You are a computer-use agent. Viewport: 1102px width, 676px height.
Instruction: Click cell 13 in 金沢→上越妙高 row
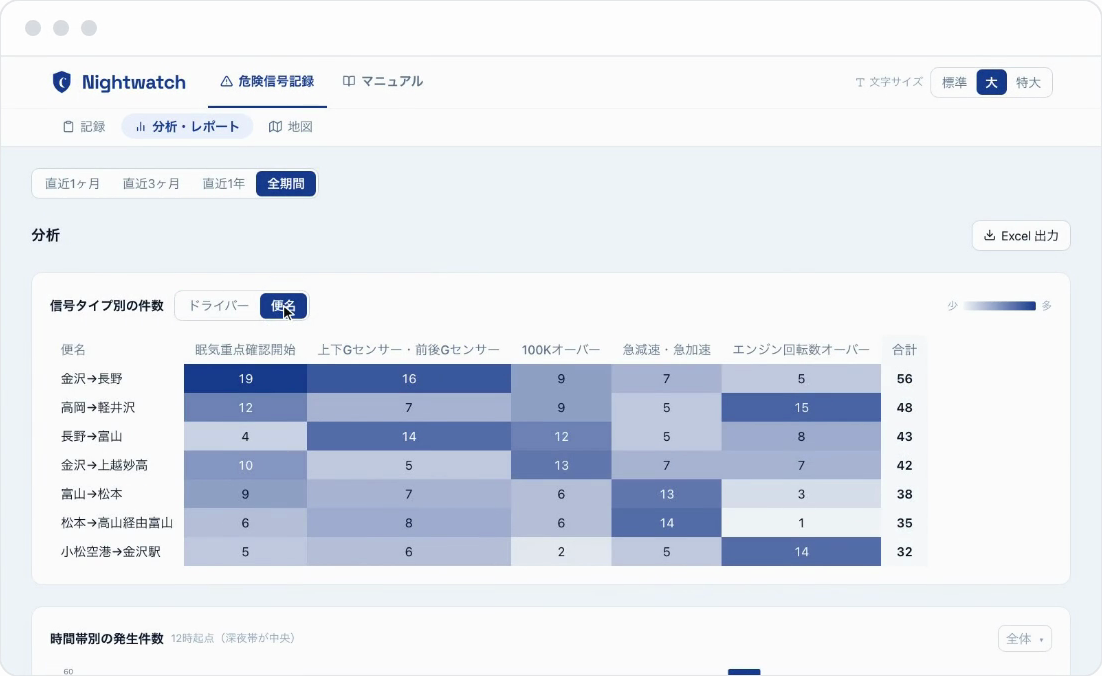coord(561,465)
